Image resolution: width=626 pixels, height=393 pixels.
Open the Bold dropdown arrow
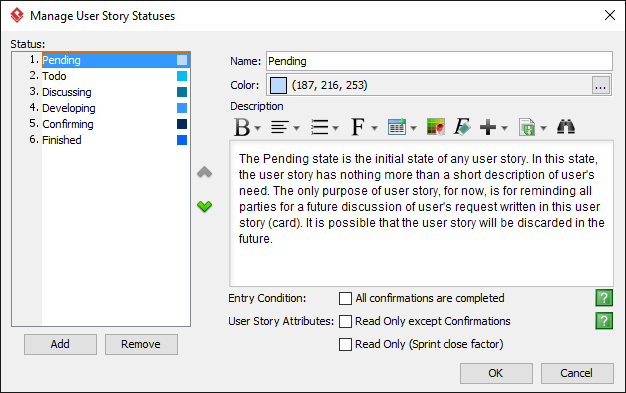tap(258, 128)
